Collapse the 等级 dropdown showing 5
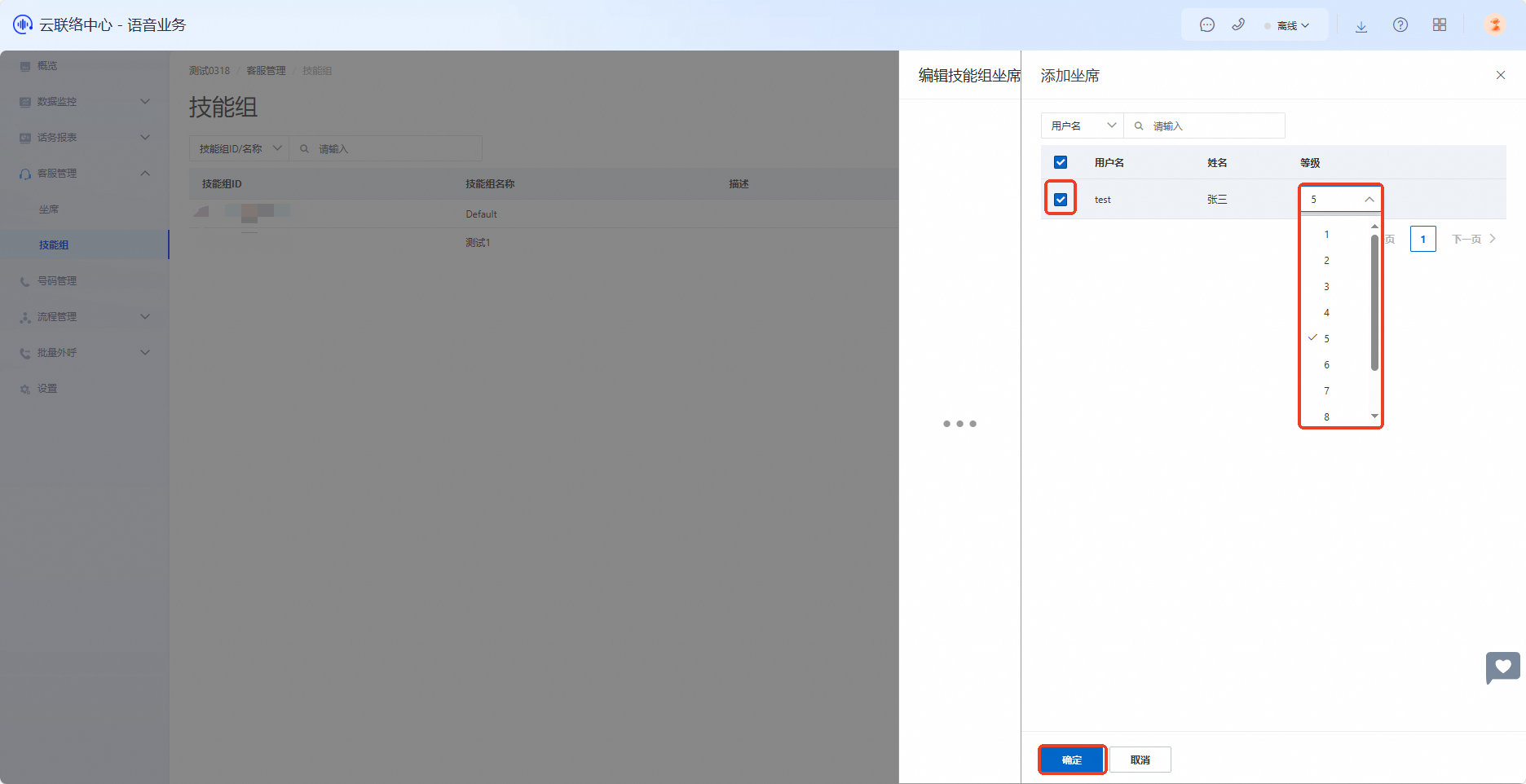Viewport: 1526px width, 784px height. [1340, 200]
